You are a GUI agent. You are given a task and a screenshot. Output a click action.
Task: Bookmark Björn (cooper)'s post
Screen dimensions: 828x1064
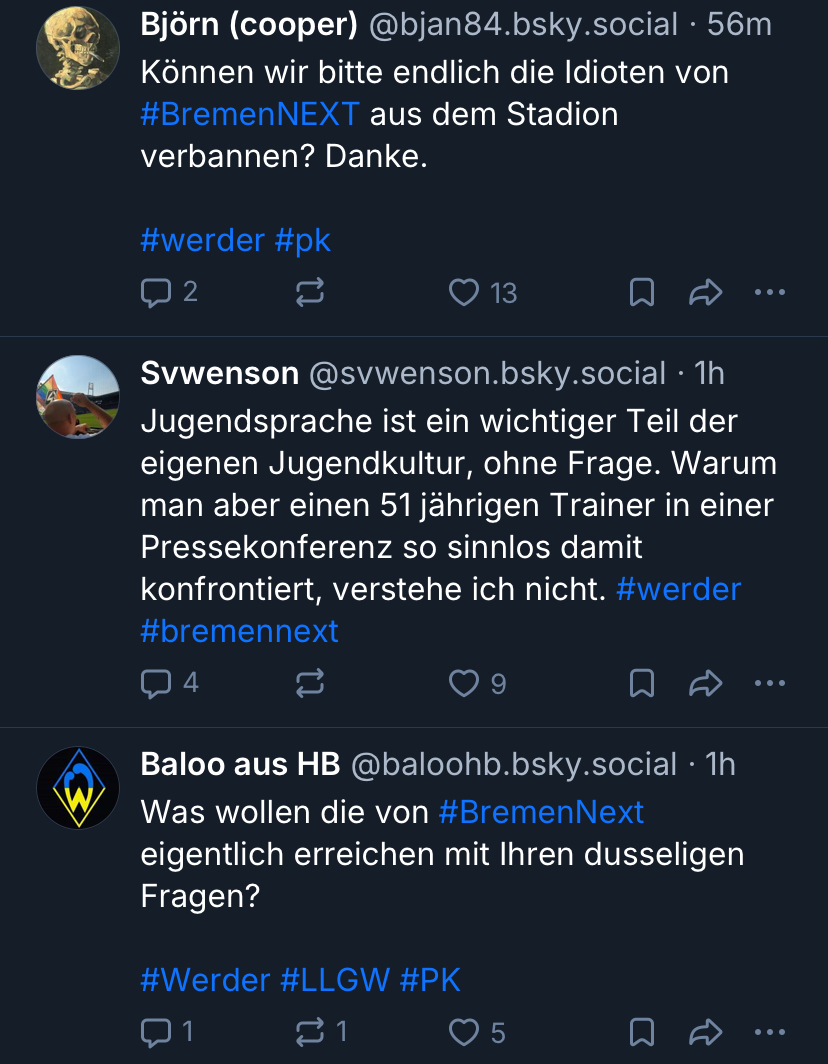(641, 292)
